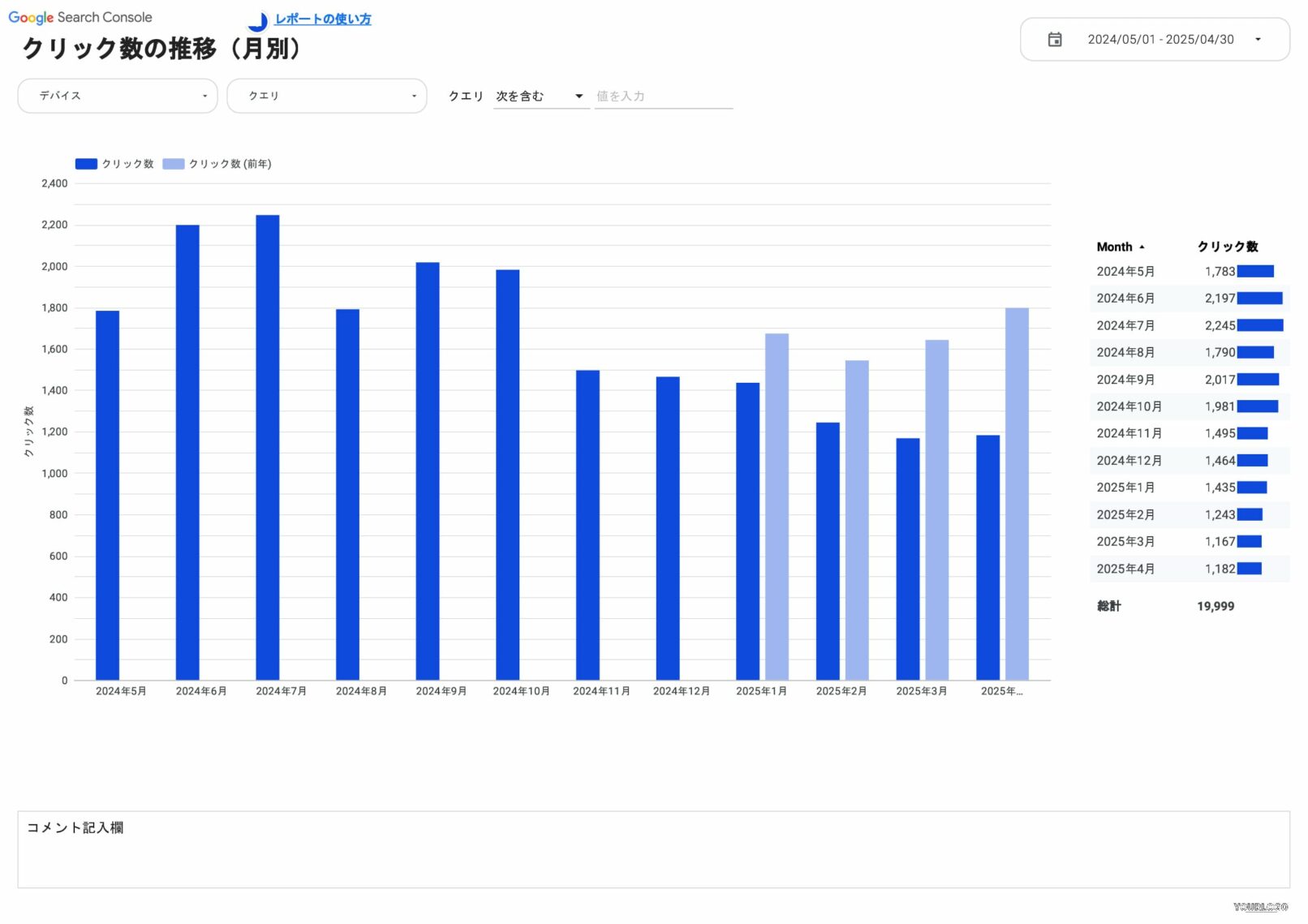1308x924 pixels.
Task: Open the 次を含む condition dropdown
Action: coord(540,95)
